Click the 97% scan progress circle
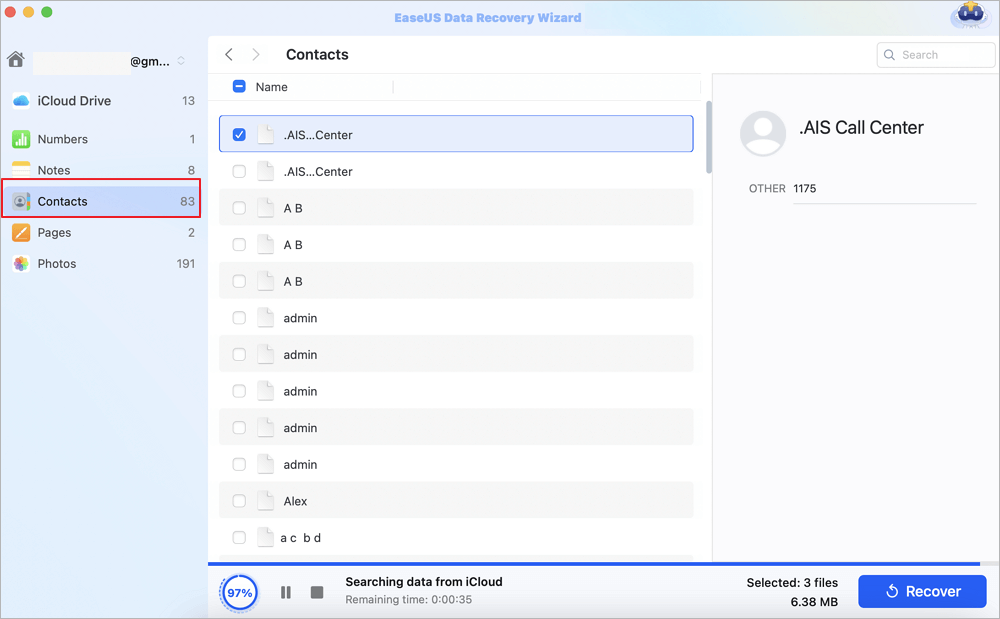The width and height of the screenshot is (1000, 619). coord(240,594)
